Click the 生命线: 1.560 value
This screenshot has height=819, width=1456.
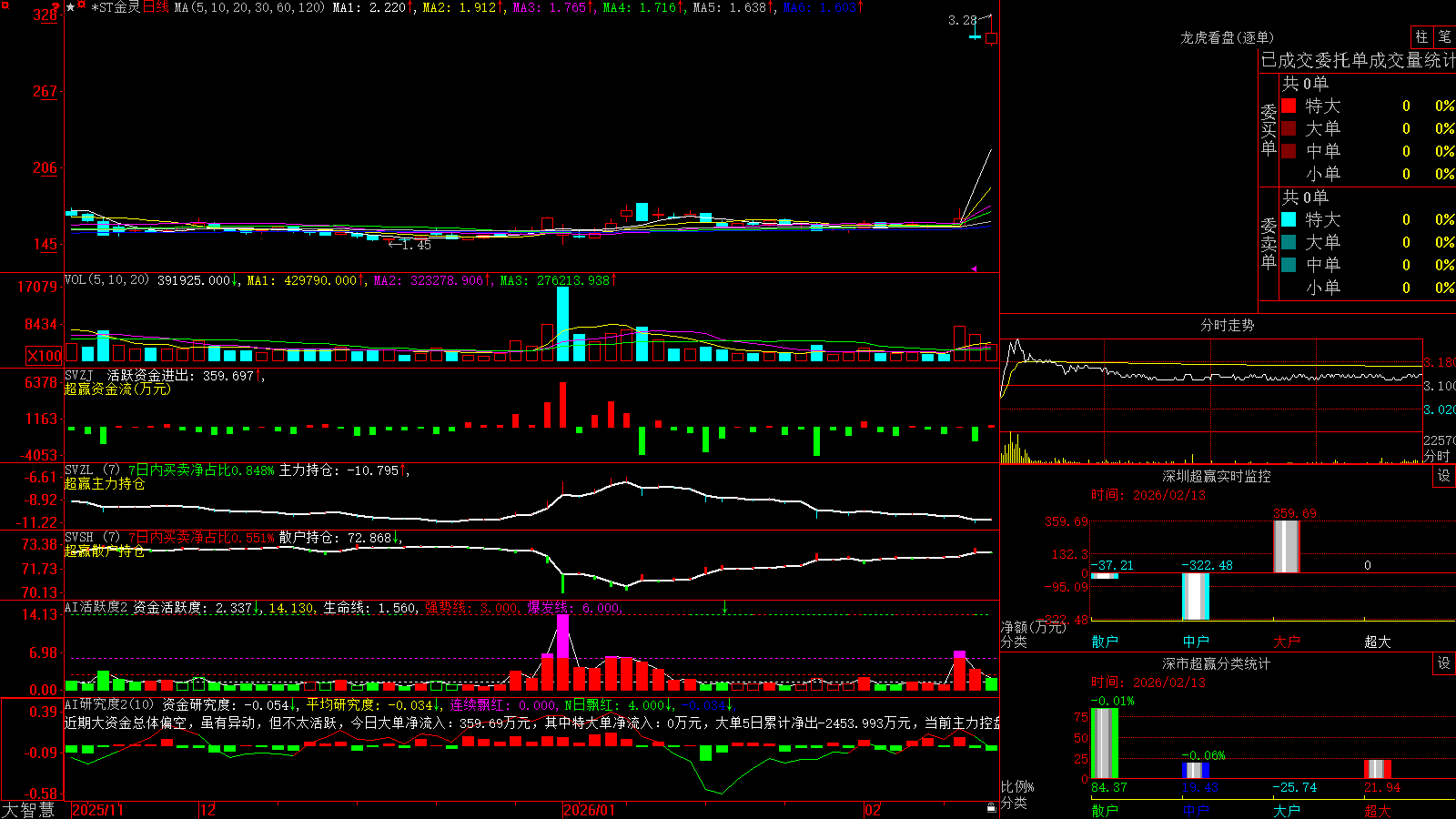[x=370, y=607]
